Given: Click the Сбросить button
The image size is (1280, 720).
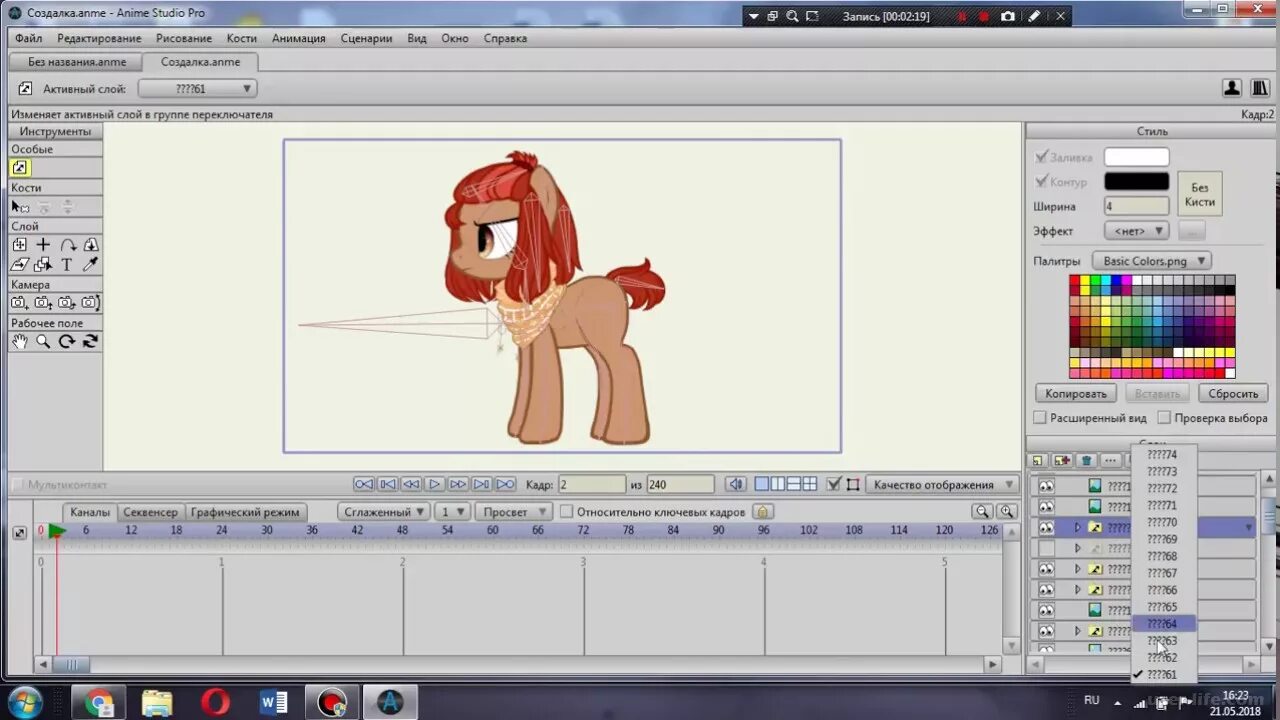Looking at the screenshot, I should click(x=1233, y=394).
